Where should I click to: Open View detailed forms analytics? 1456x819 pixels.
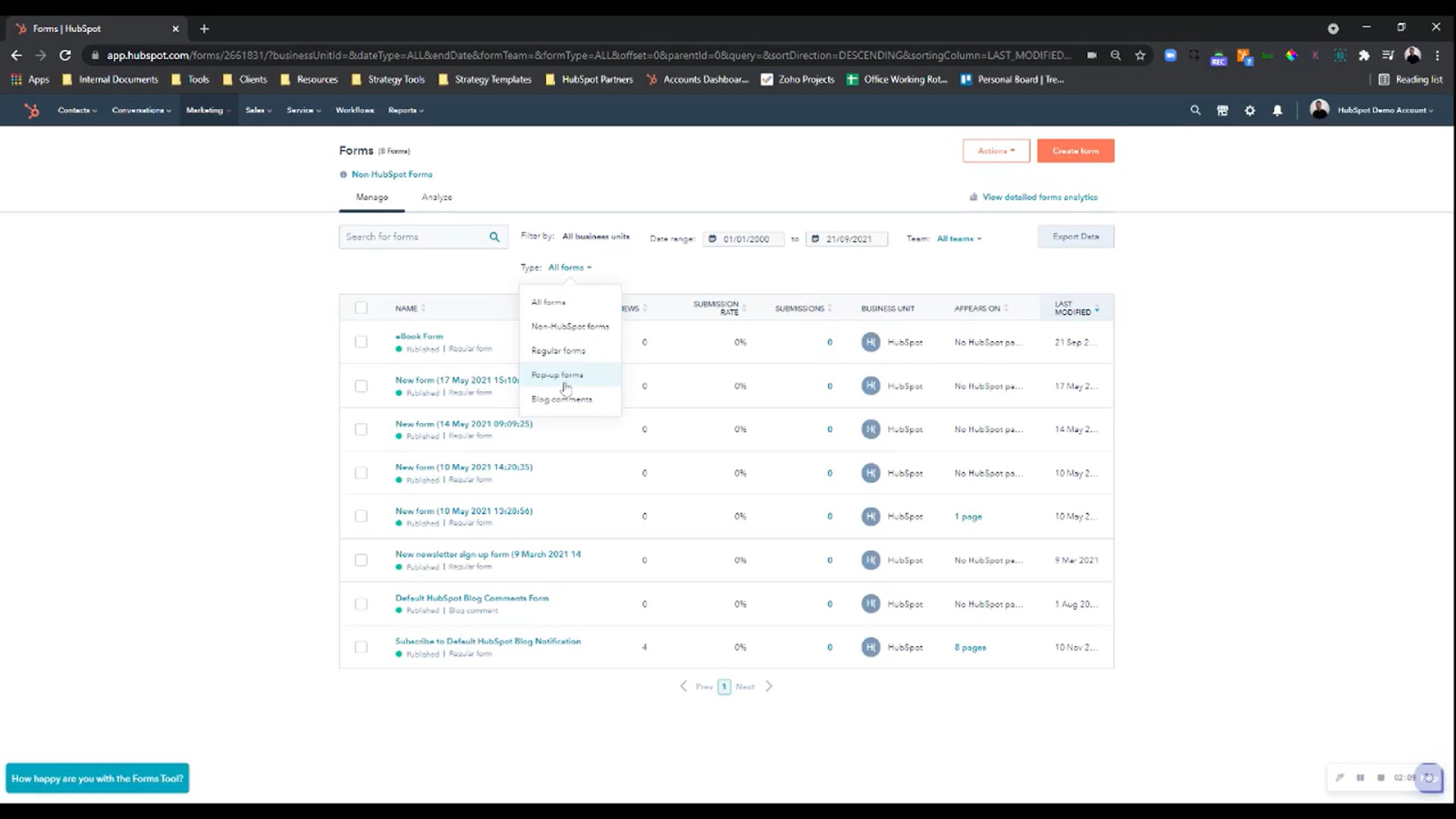(x=1039, y=196)
